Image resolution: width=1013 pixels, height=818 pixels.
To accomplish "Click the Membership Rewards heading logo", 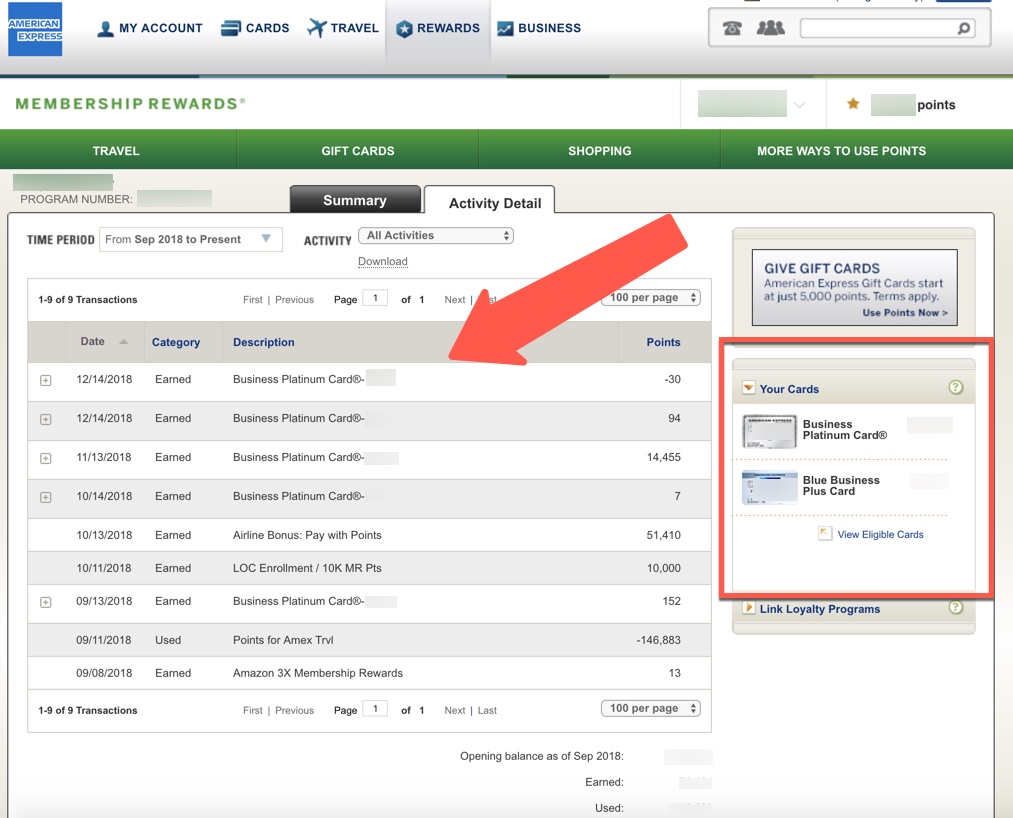I will [130, 103].
